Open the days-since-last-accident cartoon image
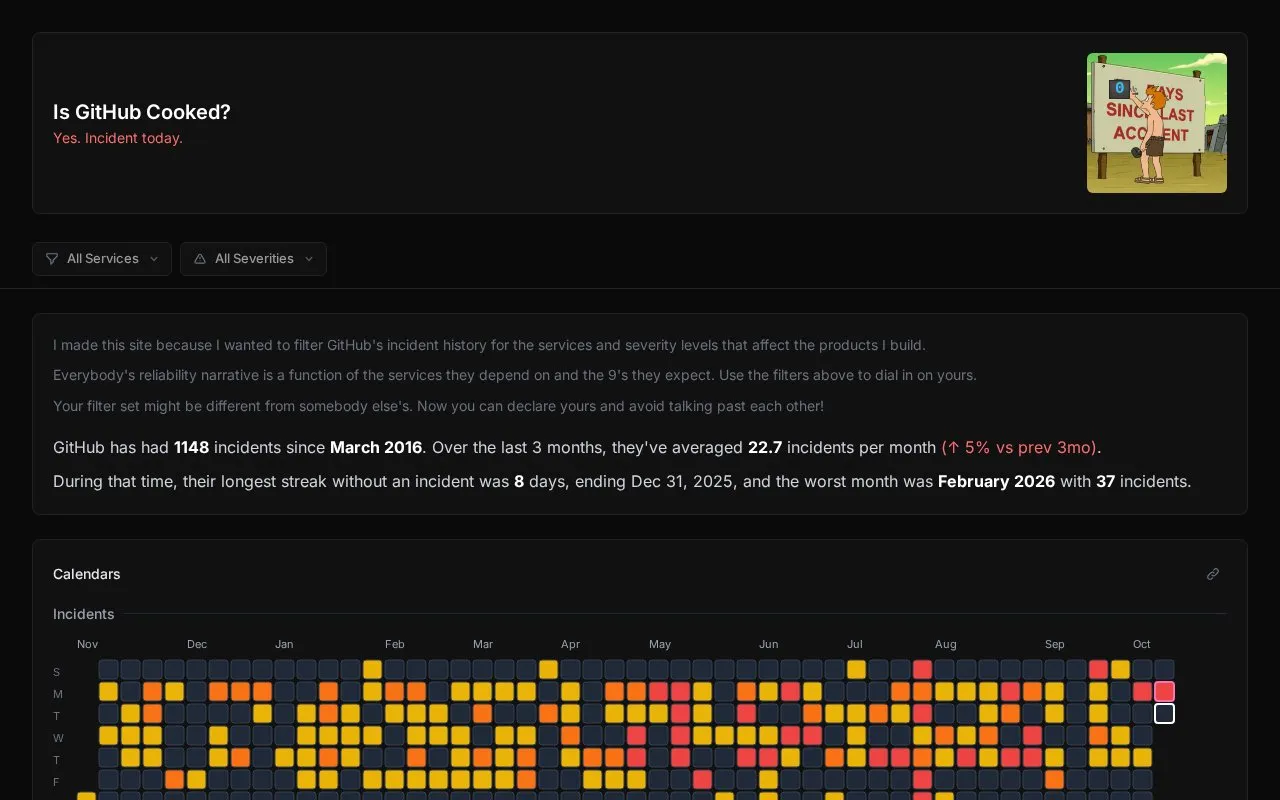The height and width of the screenshot is (800, 1280). [1157, 123]
